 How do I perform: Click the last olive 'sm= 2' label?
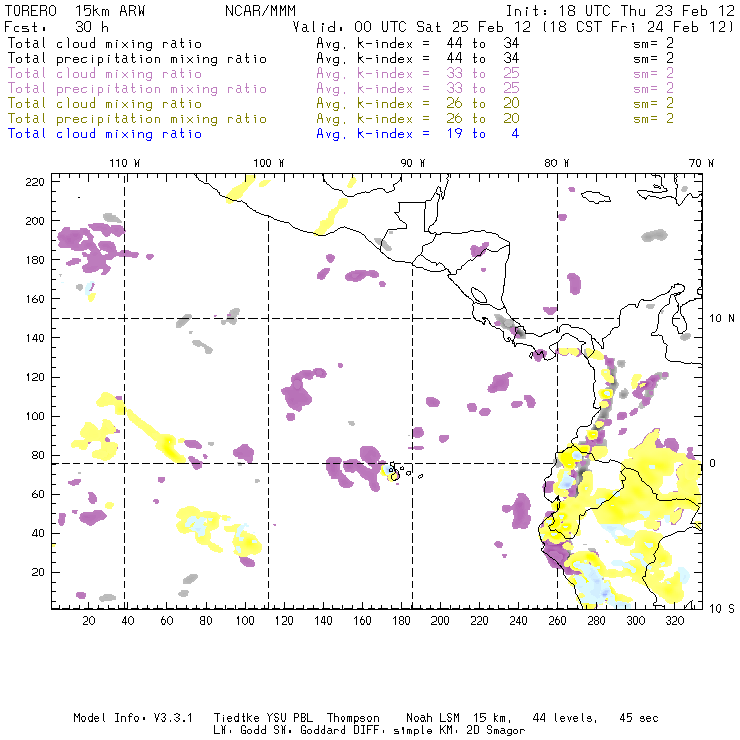coord(653,118)
